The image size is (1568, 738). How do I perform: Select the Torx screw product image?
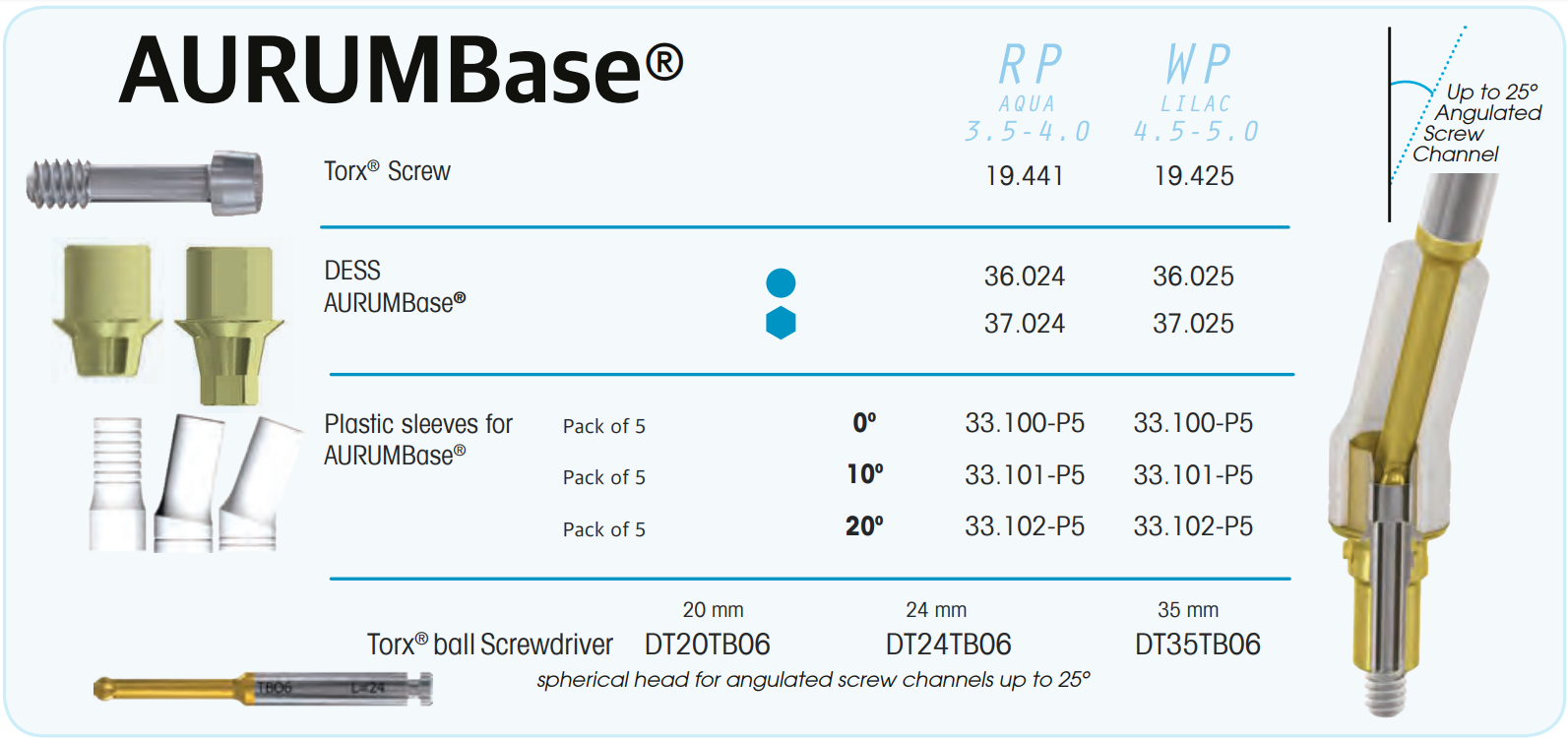click(144, 182)
